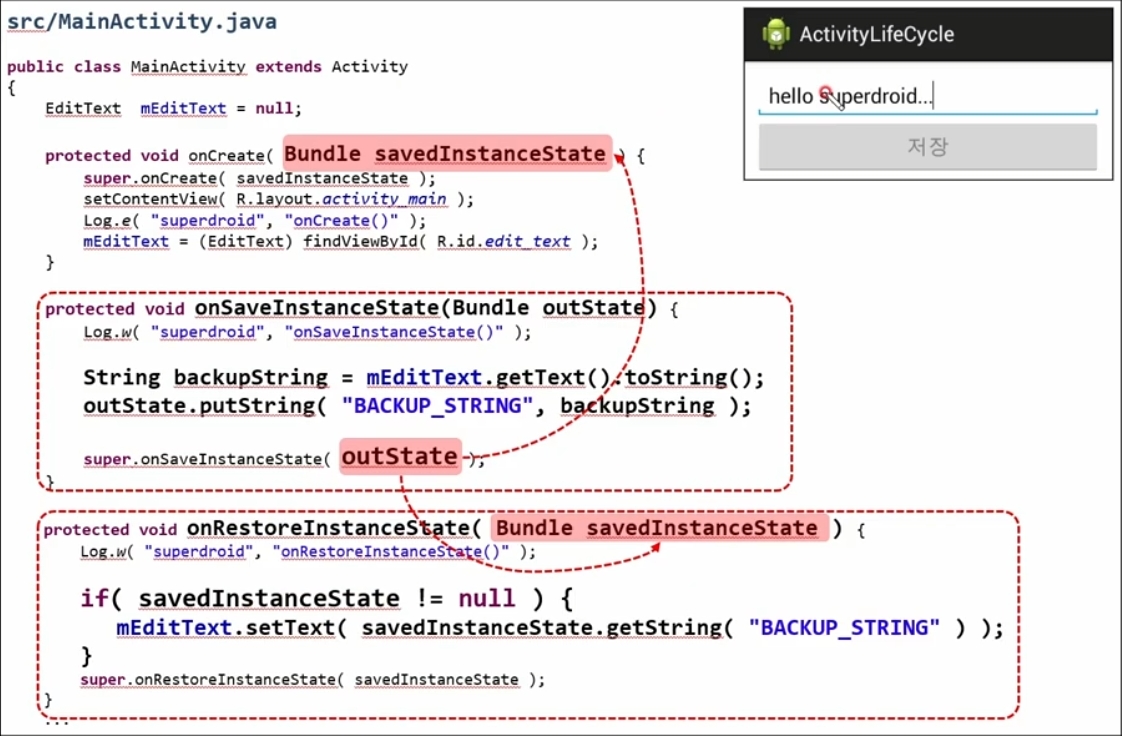Click the setContentView( R.layout.activity_main ) line
The width and height of the screenshot is (1122, 736).
point(278,200)
